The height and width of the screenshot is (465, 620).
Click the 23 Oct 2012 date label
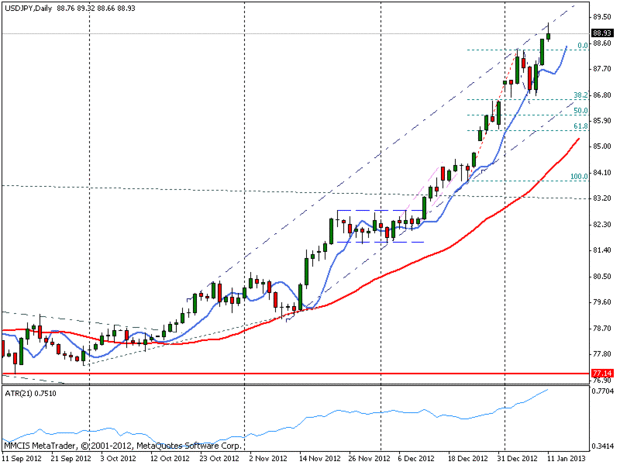point(219,458)
